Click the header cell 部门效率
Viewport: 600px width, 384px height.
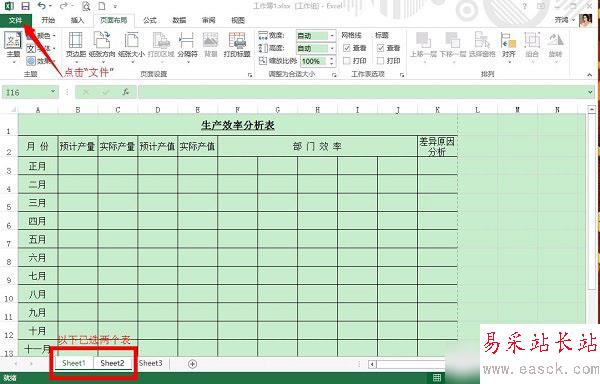click(317, 146)
